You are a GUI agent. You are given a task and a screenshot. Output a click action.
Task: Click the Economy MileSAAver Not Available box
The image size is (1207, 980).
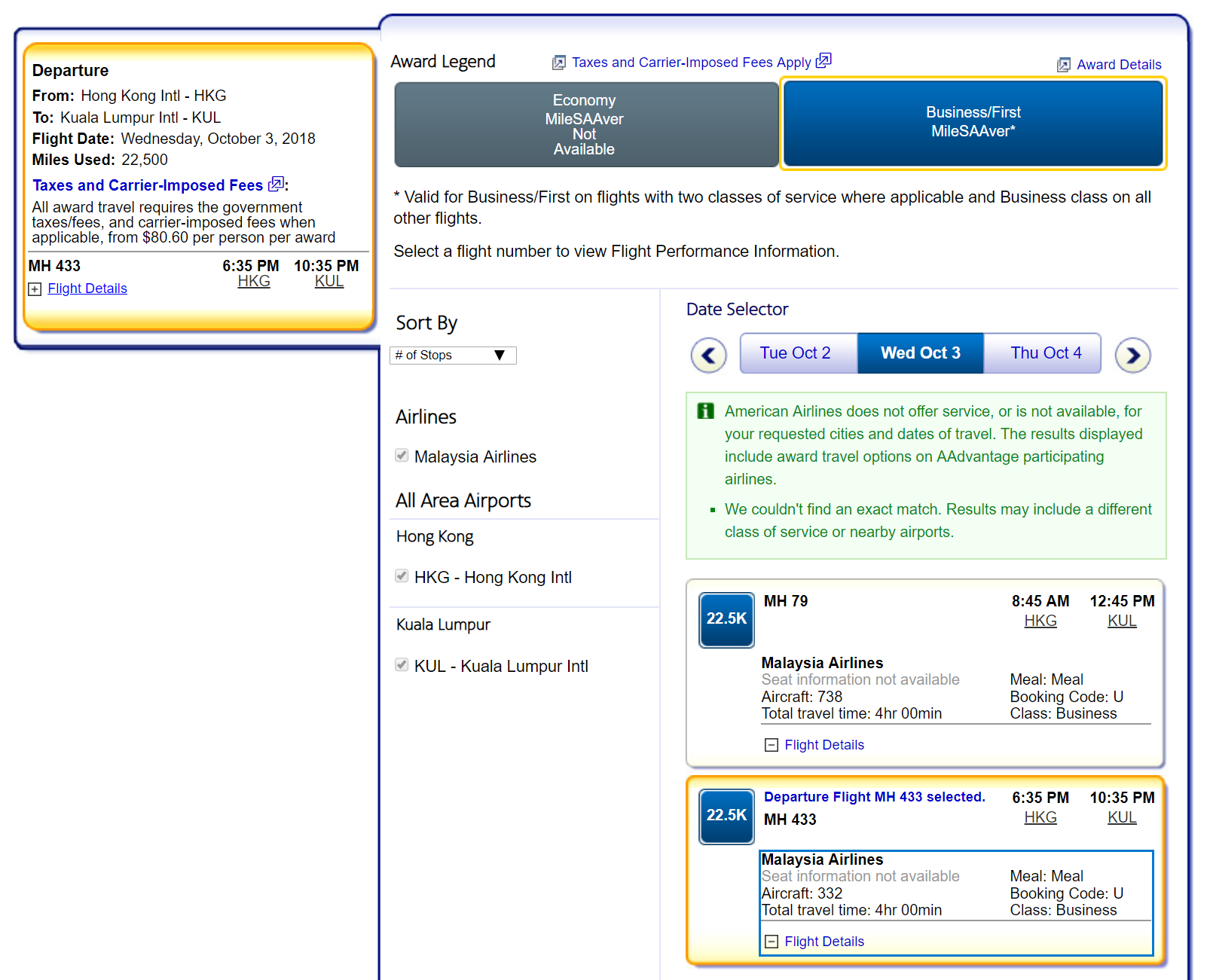(585, 124)
